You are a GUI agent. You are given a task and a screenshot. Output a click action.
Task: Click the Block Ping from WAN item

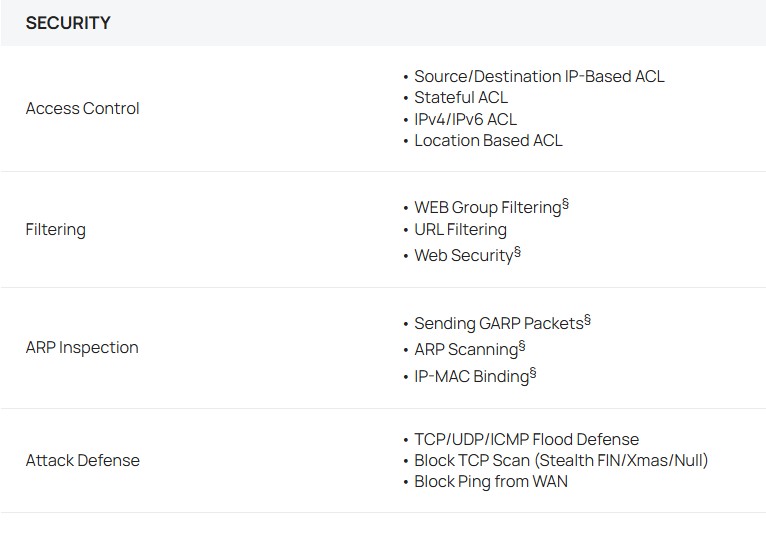tap(491, 481)
